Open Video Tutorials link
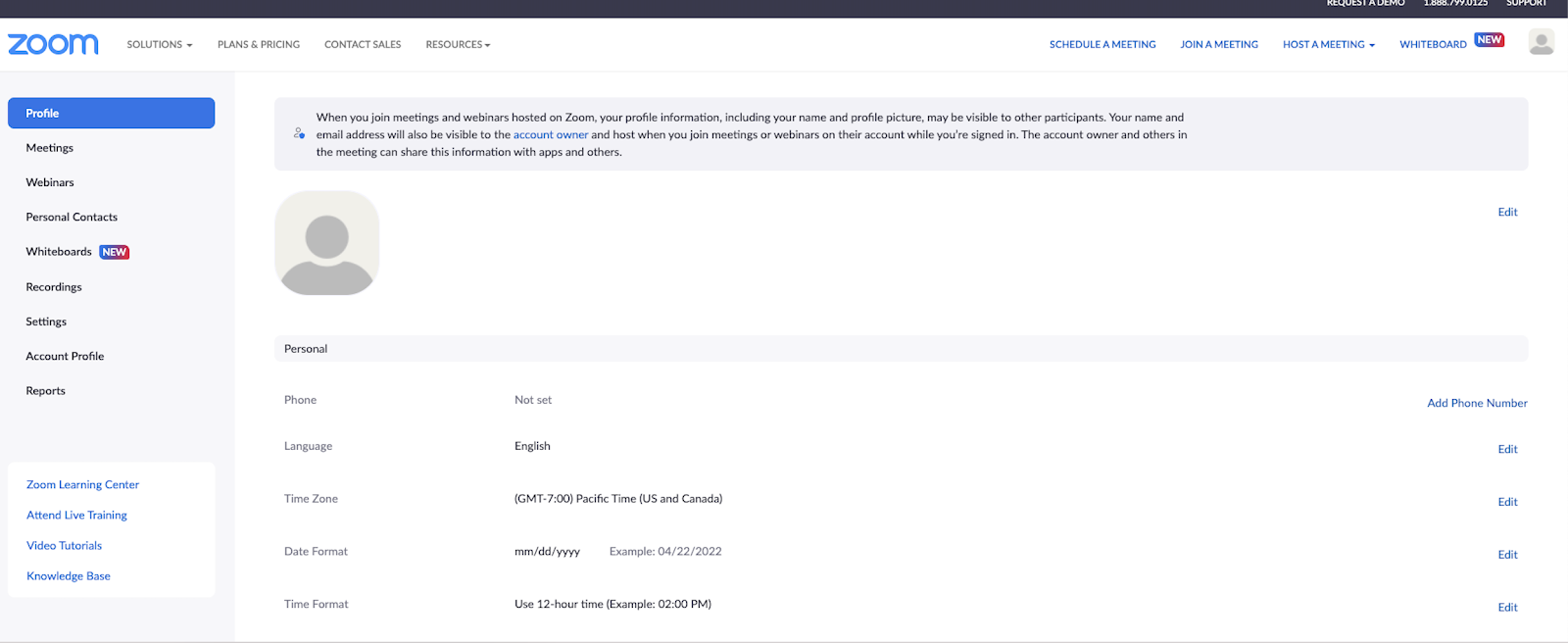Viewport: 1568px width, 643px height. pyautogui.click(x=64, y=545)
